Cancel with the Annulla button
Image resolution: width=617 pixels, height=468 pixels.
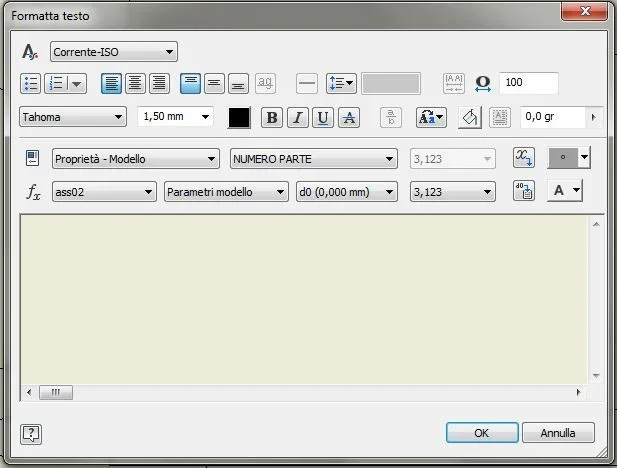558,433
